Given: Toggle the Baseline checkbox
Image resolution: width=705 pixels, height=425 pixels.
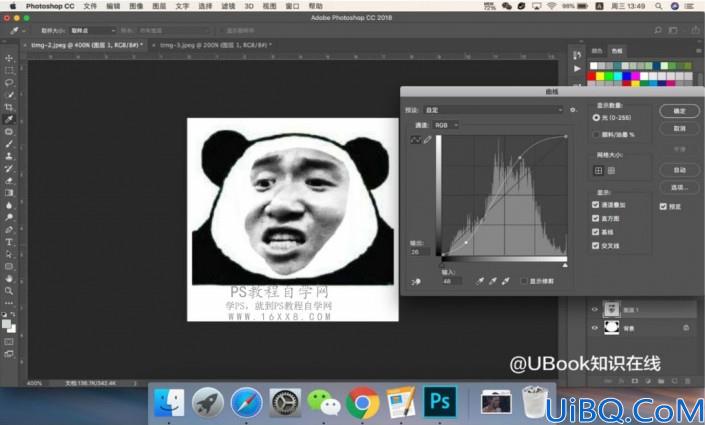Looking at the screenshot, I should [x=596, y=232].
